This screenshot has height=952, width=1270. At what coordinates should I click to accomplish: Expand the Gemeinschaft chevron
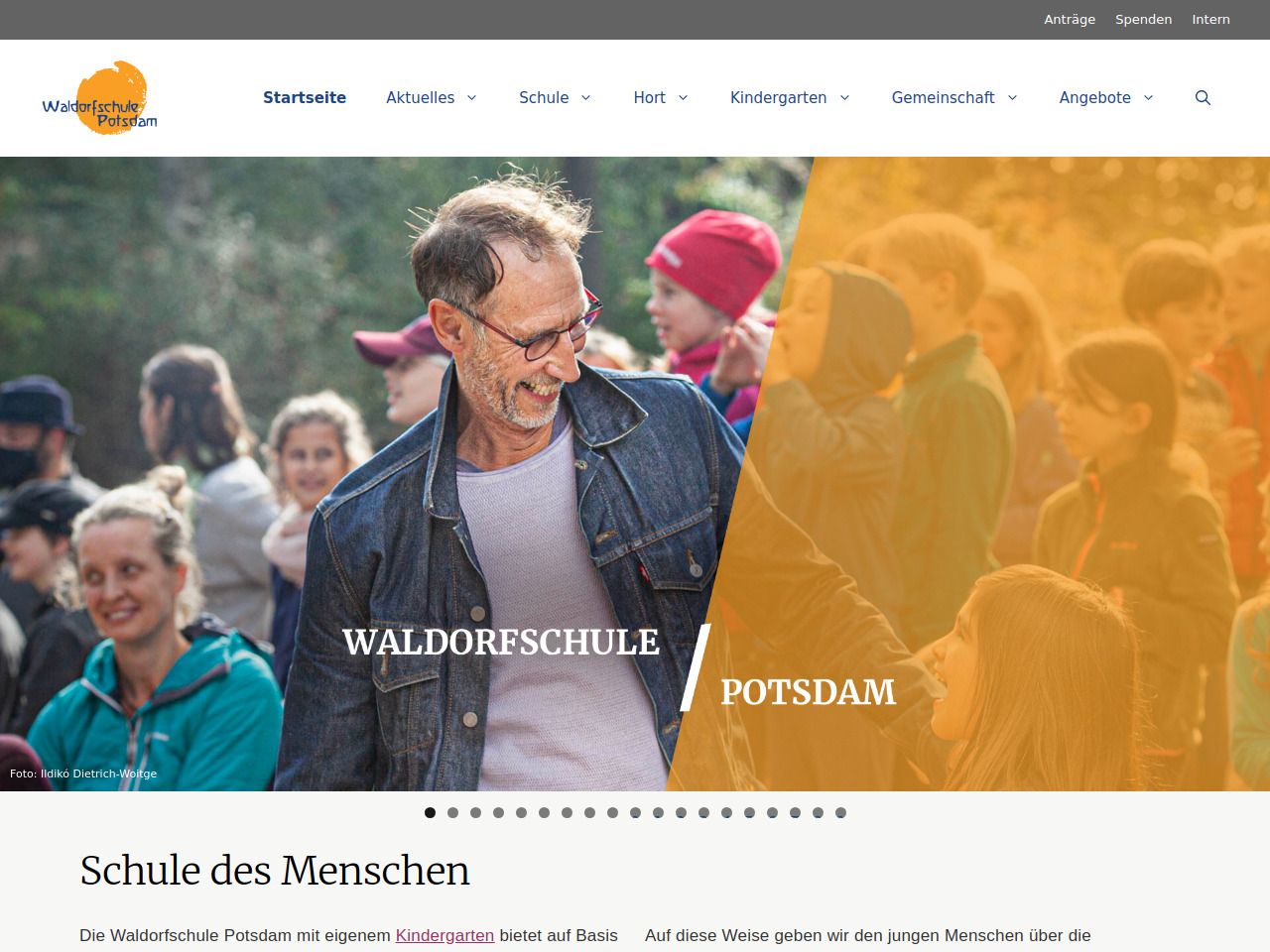point(1012,97)
